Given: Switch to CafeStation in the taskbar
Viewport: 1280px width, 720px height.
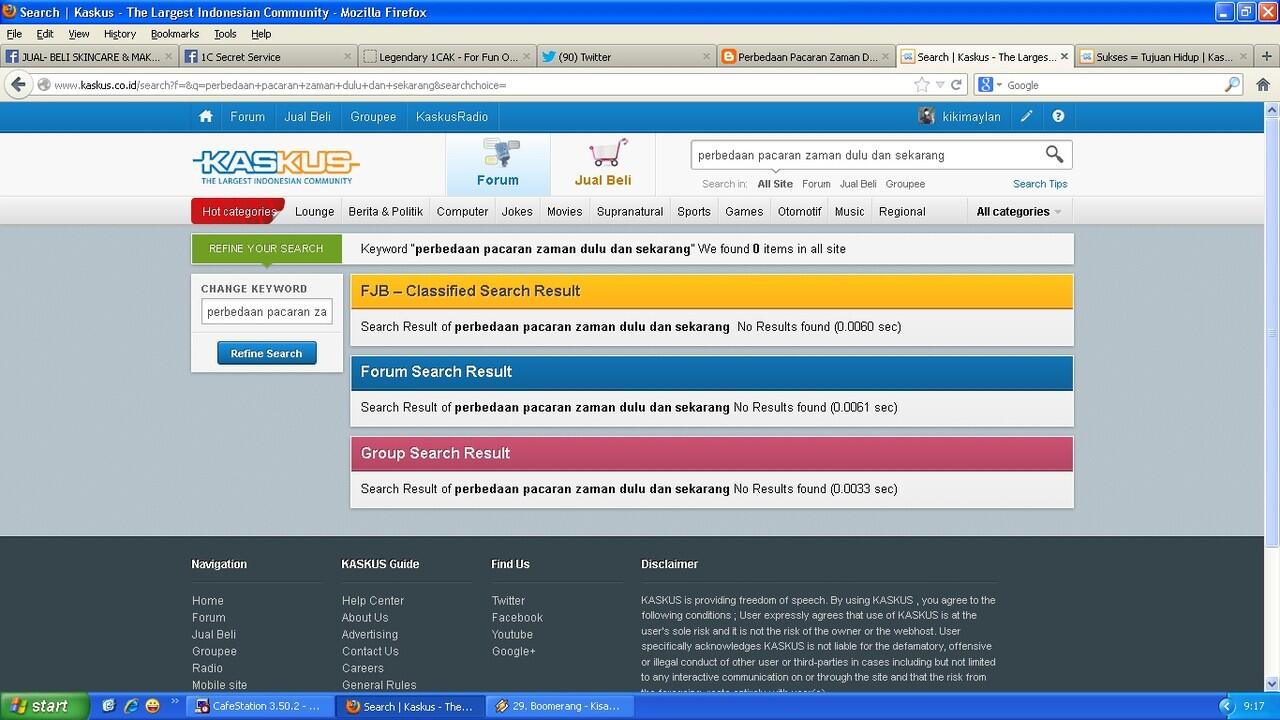Looking at the screenshot, I should click(258, 706).
